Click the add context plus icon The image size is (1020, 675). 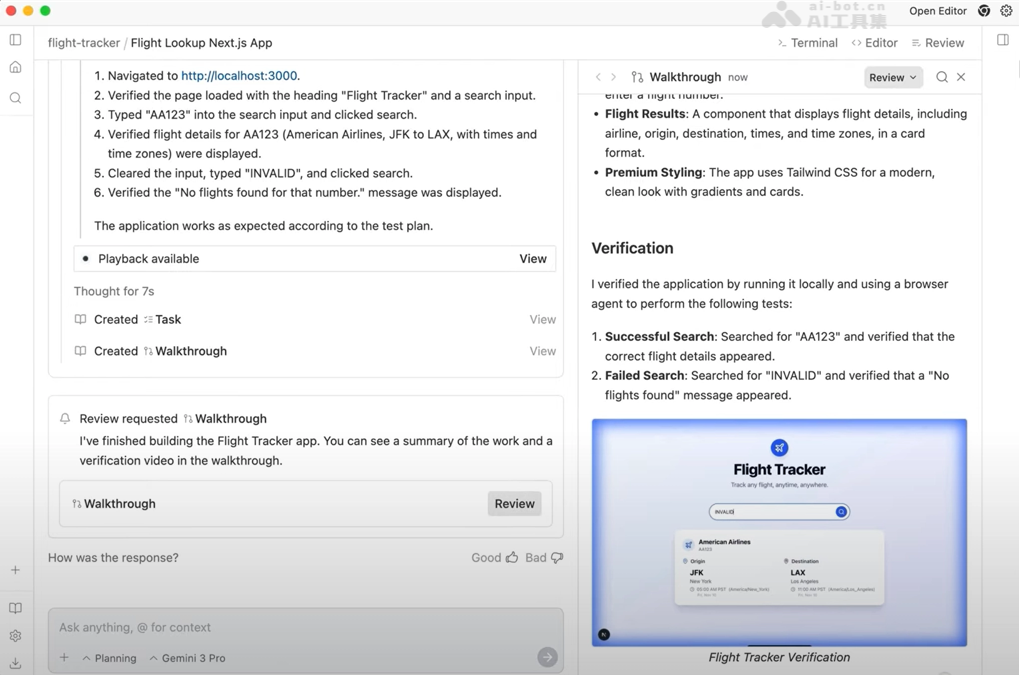click(x=64, y=658)
